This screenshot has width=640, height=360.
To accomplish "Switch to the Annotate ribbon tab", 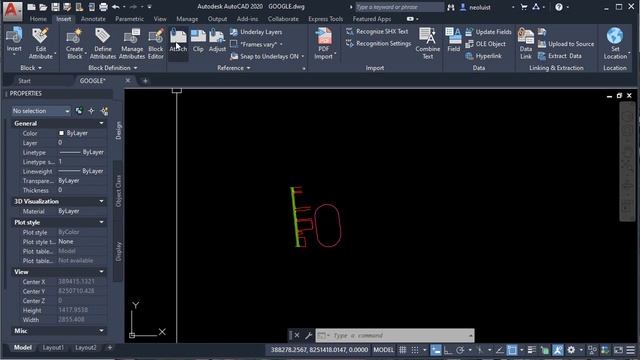I will (93, 19).
